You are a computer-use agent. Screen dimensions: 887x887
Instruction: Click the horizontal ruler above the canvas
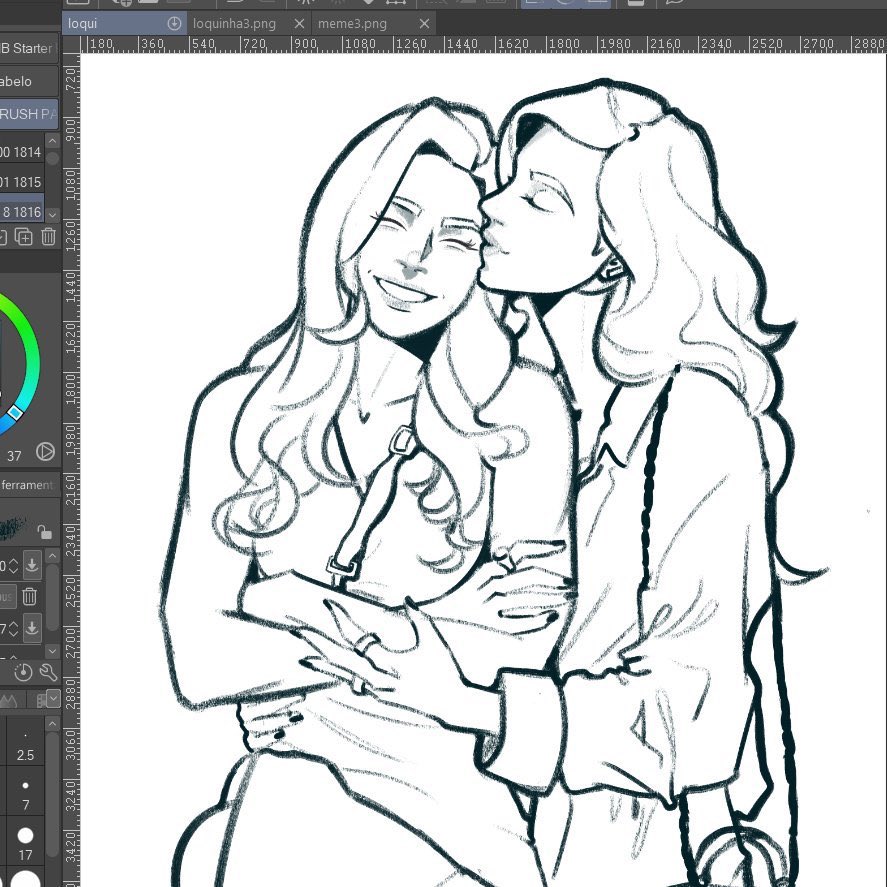[x=484, y=45]
